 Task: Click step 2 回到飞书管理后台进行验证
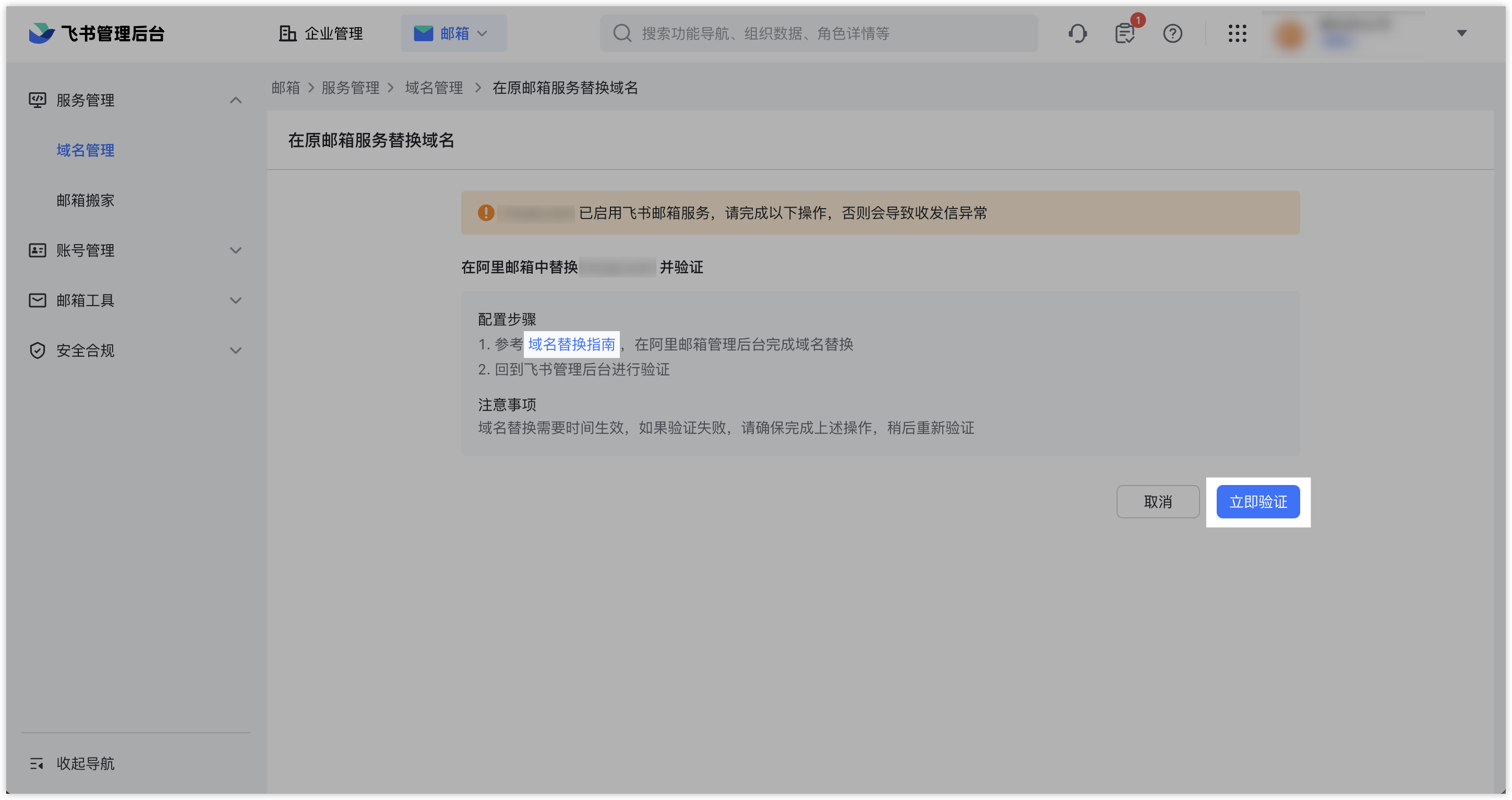[x=574, y=370]
